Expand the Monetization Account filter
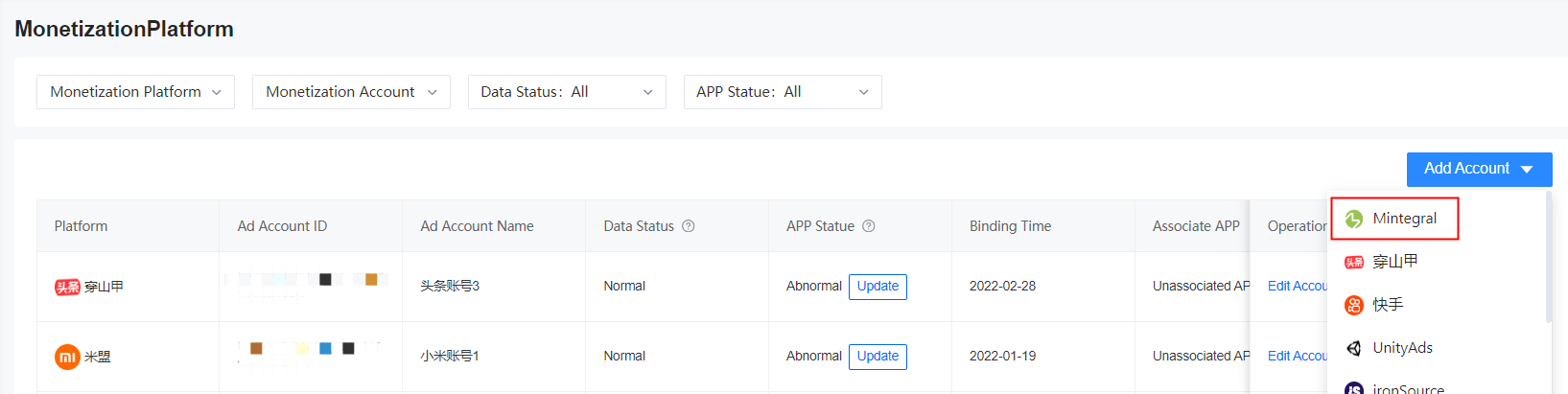The width and height of the screenshot is (1568, 394). point(351,92)
